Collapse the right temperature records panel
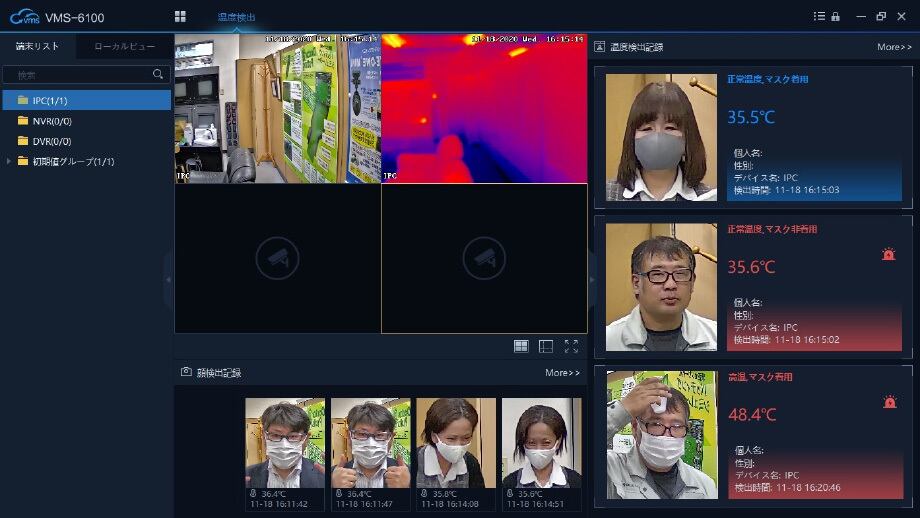The width and height of the screenshot is (920, 518). coord(591,279)
